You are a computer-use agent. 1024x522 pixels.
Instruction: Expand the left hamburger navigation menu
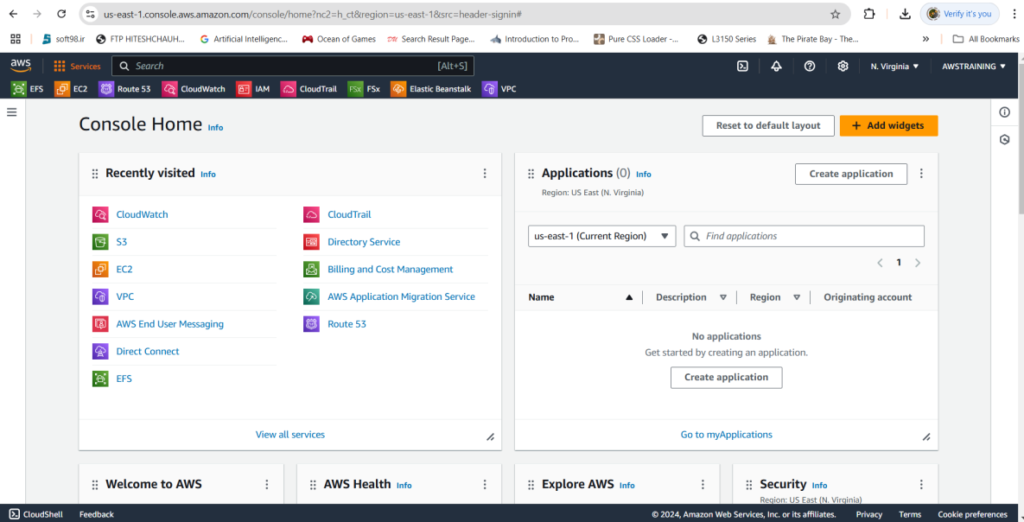click(12, 112)
